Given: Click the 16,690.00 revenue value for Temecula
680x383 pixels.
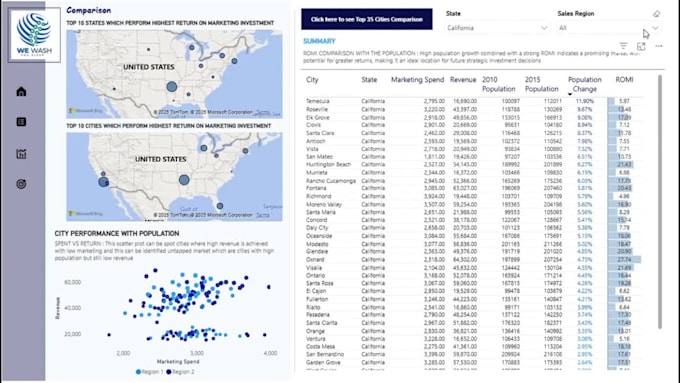Looking at the screenshot, I should (x=465, y=101).
